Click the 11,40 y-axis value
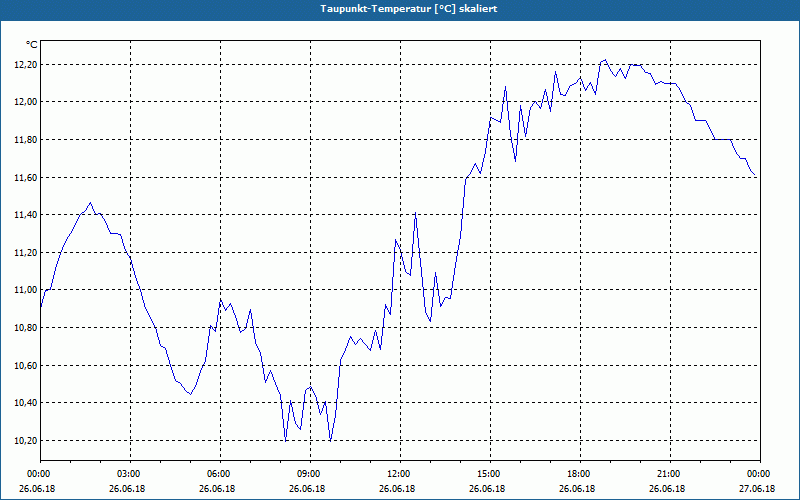This screenshot has width=800, height=500. click(x=26, y=215)
